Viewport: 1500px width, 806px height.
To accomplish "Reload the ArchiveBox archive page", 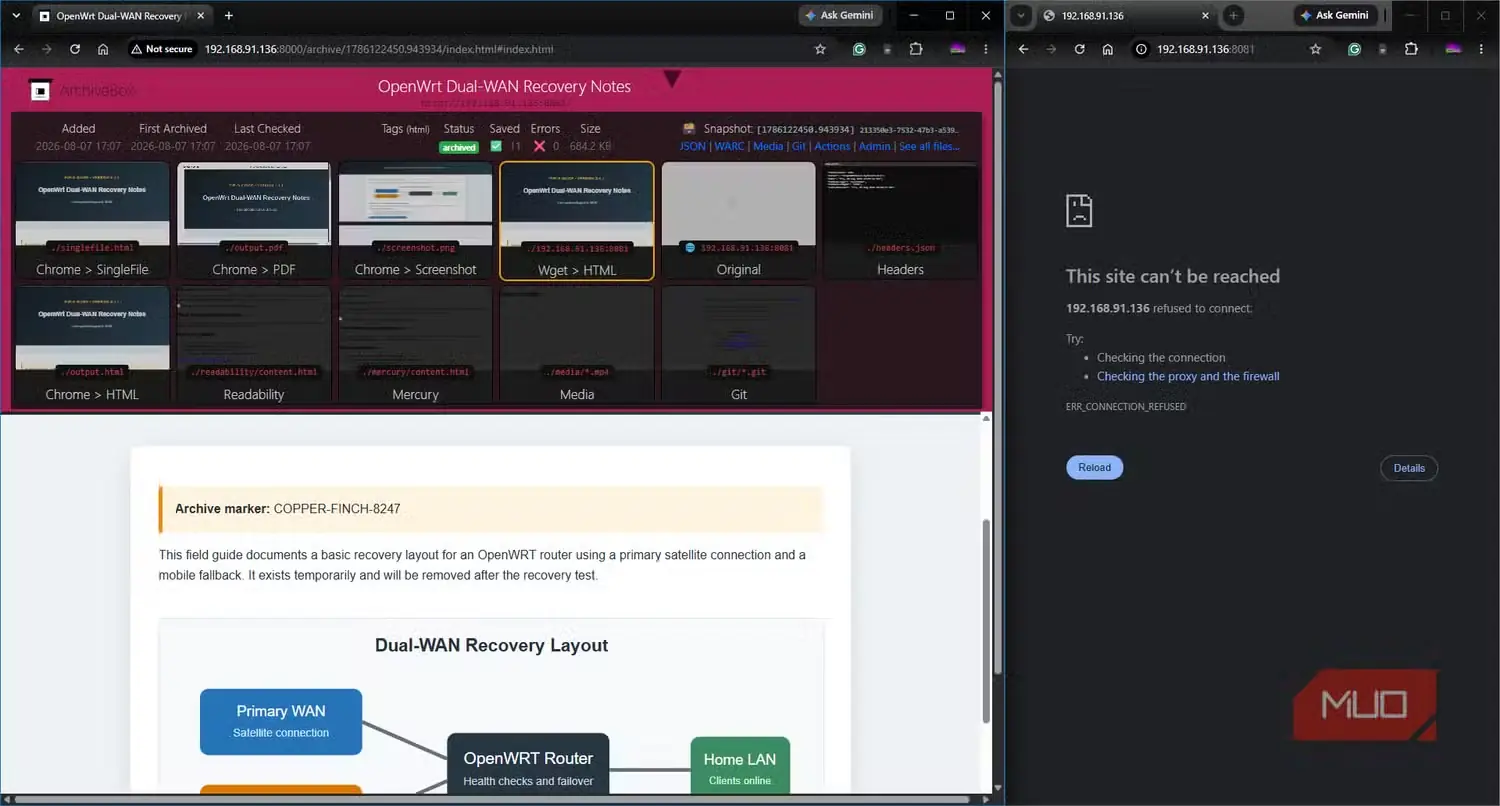I will (75, 49).
